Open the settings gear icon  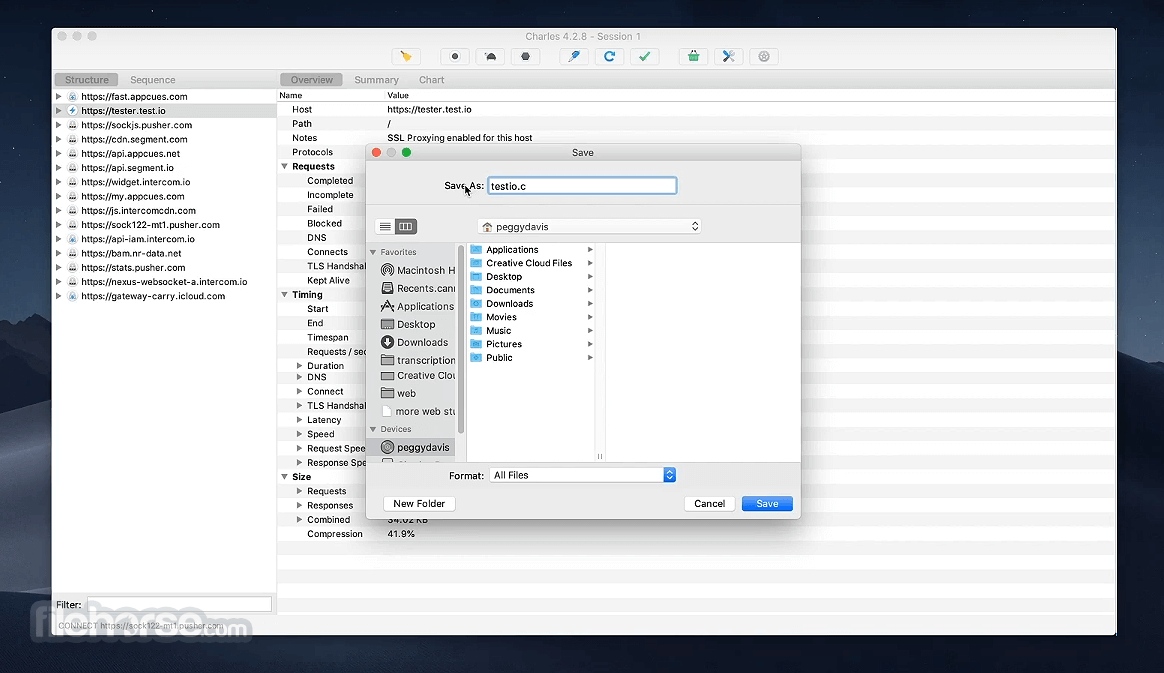point(764,56)
